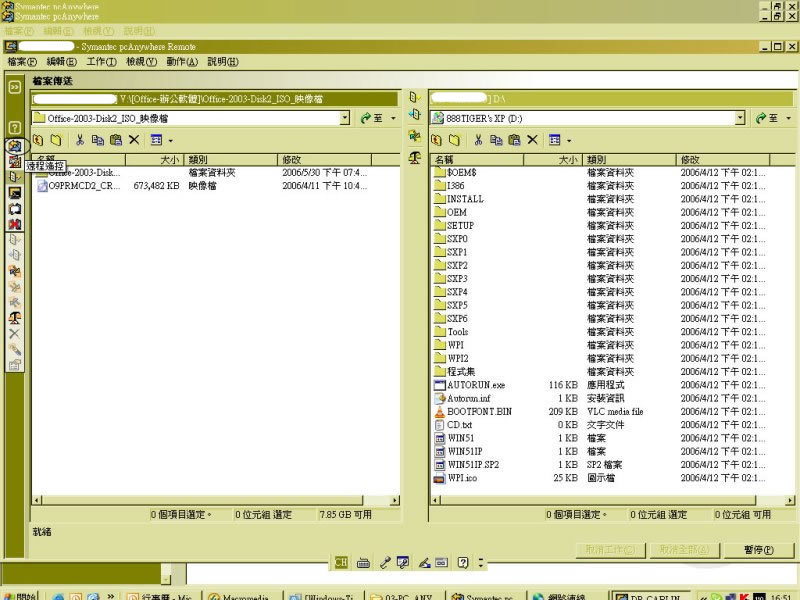Delete selected item in left pane toolbar
The image size is (800, 600).
(134, 140)
